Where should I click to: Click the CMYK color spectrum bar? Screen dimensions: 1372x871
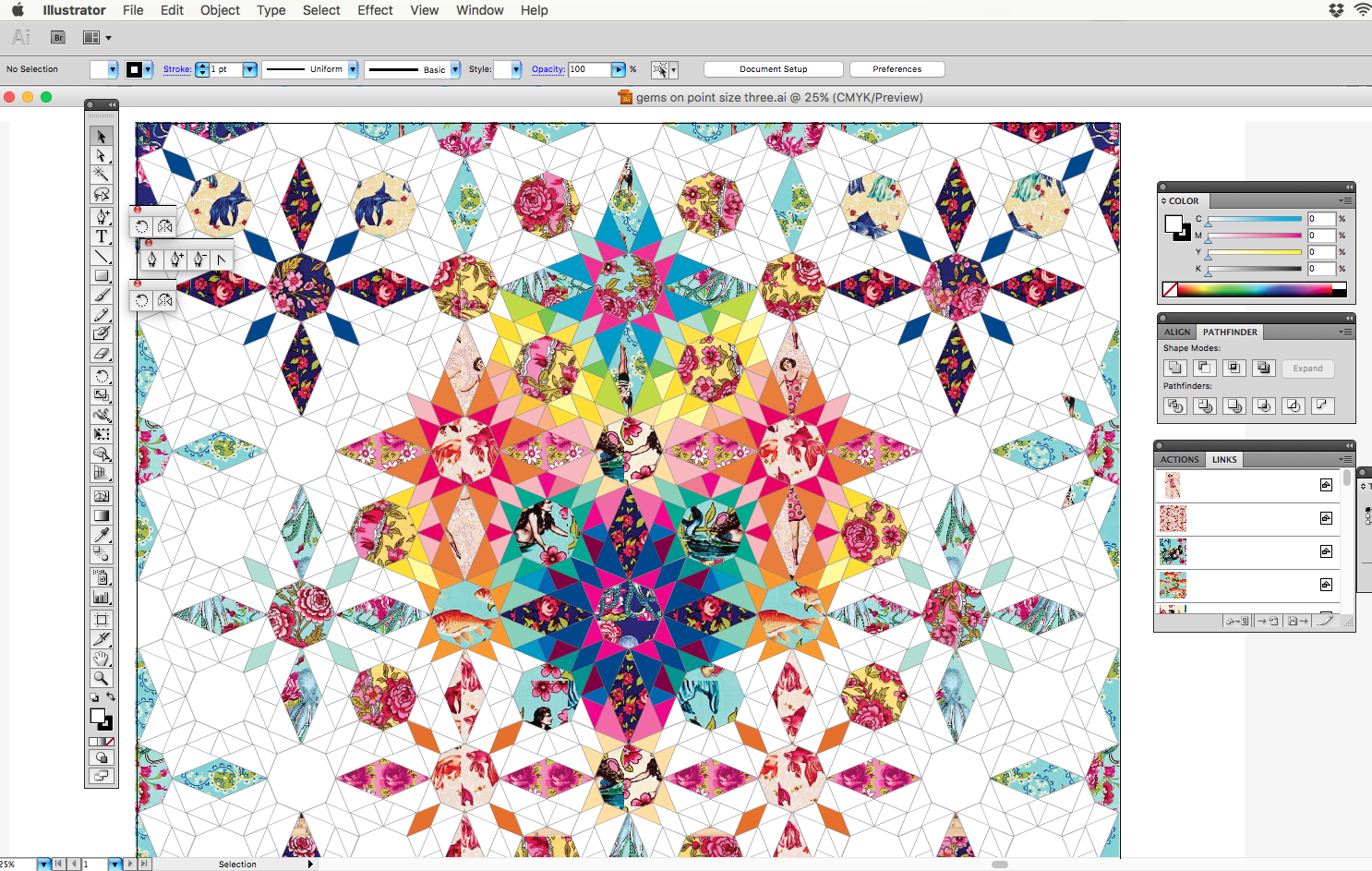coord(1254,290)
